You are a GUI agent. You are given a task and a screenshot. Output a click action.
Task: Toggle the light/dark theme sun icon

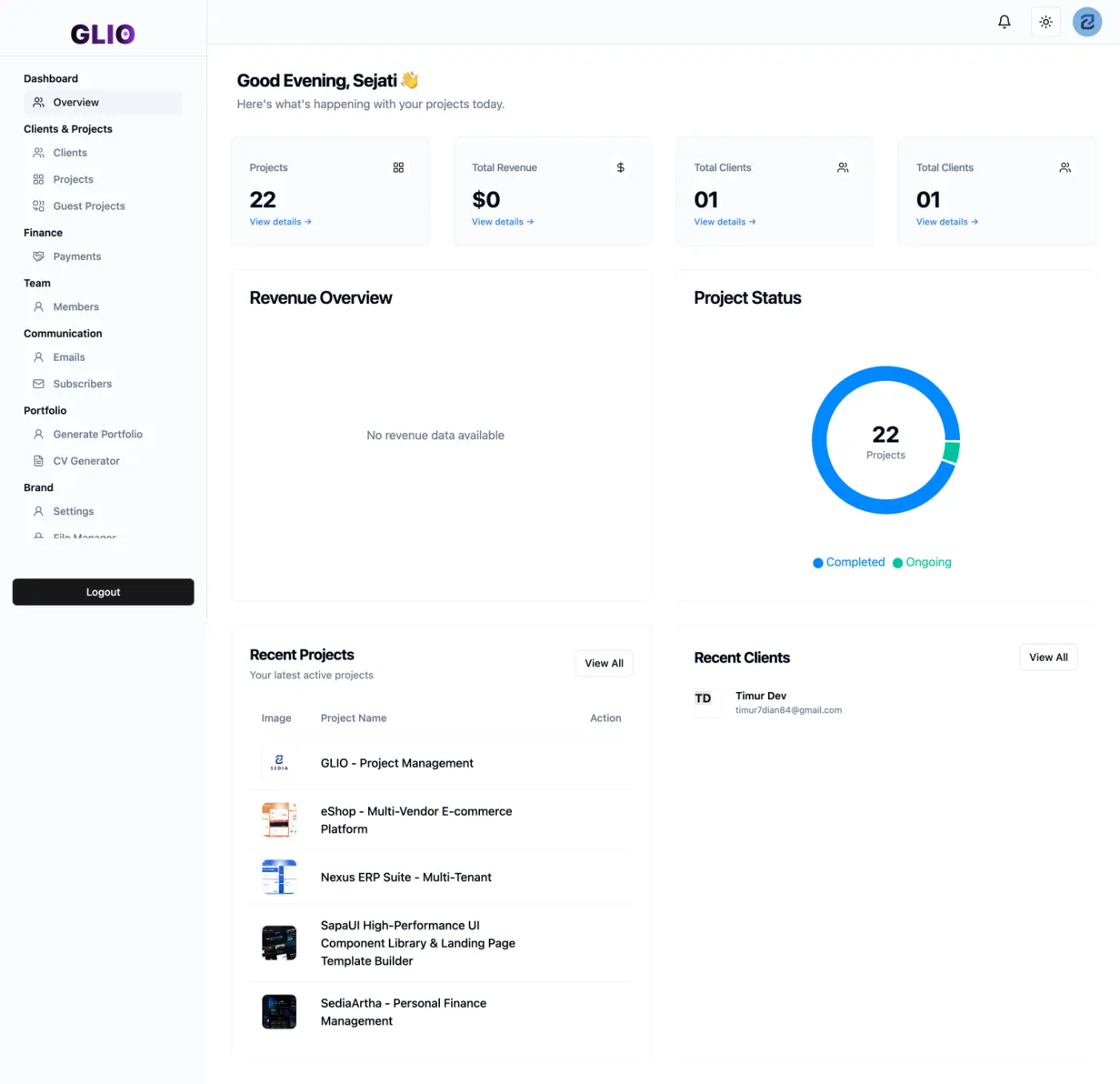1046,22
